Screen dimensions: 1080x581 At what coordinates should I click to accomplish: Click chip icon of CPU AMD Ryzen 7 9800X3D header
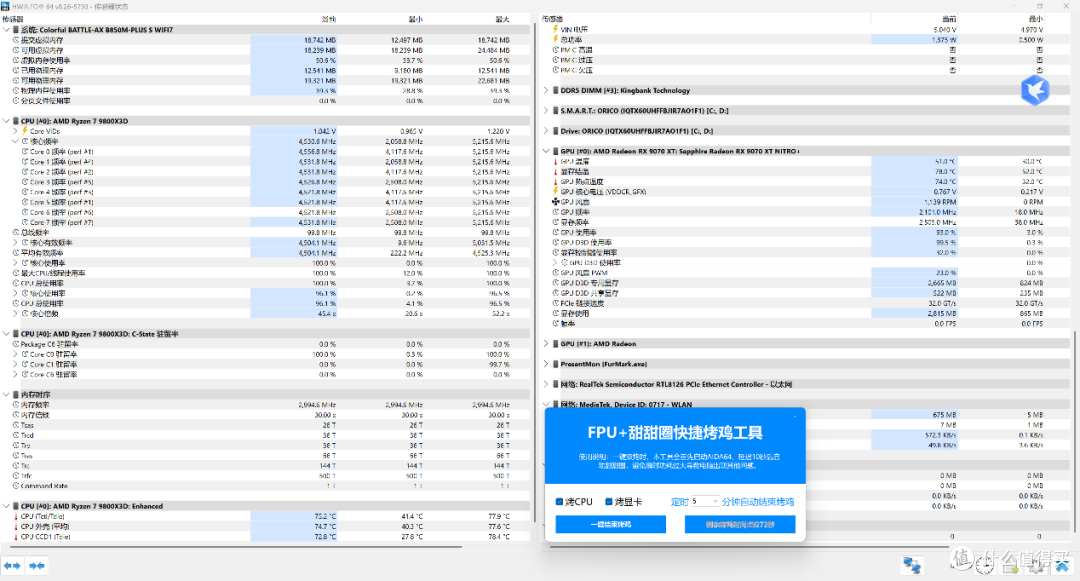tap(16, 121)
